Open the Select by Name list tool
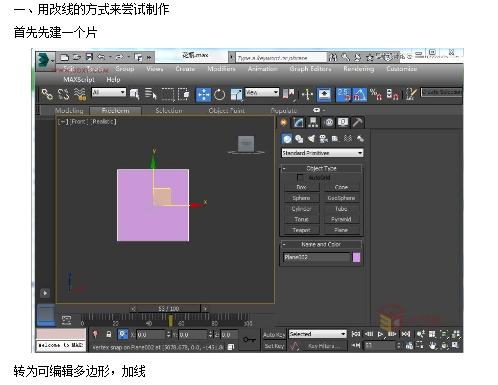 click(151, 94)
